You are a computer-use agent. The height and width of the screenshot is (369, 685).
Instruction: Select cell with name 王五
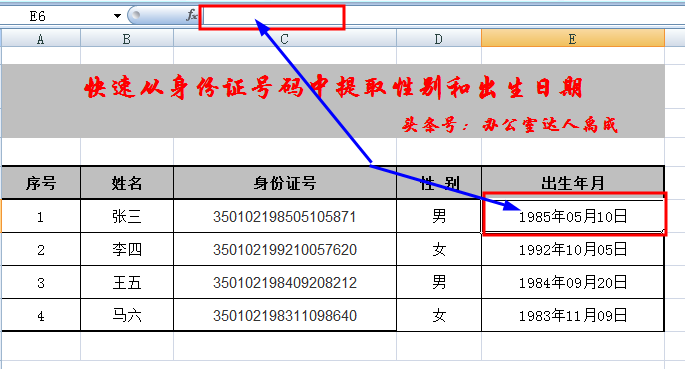(127, 283)
